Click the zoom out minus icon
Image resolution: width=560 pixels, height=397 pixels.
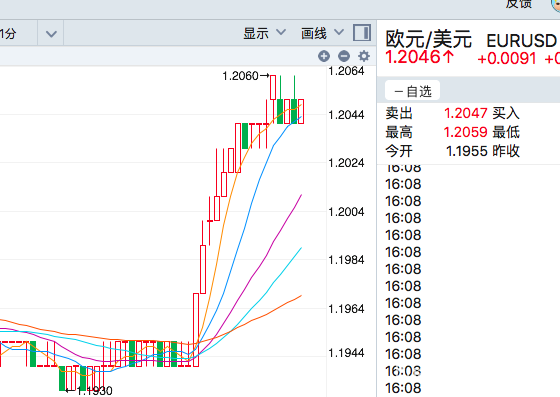[344, 56]
